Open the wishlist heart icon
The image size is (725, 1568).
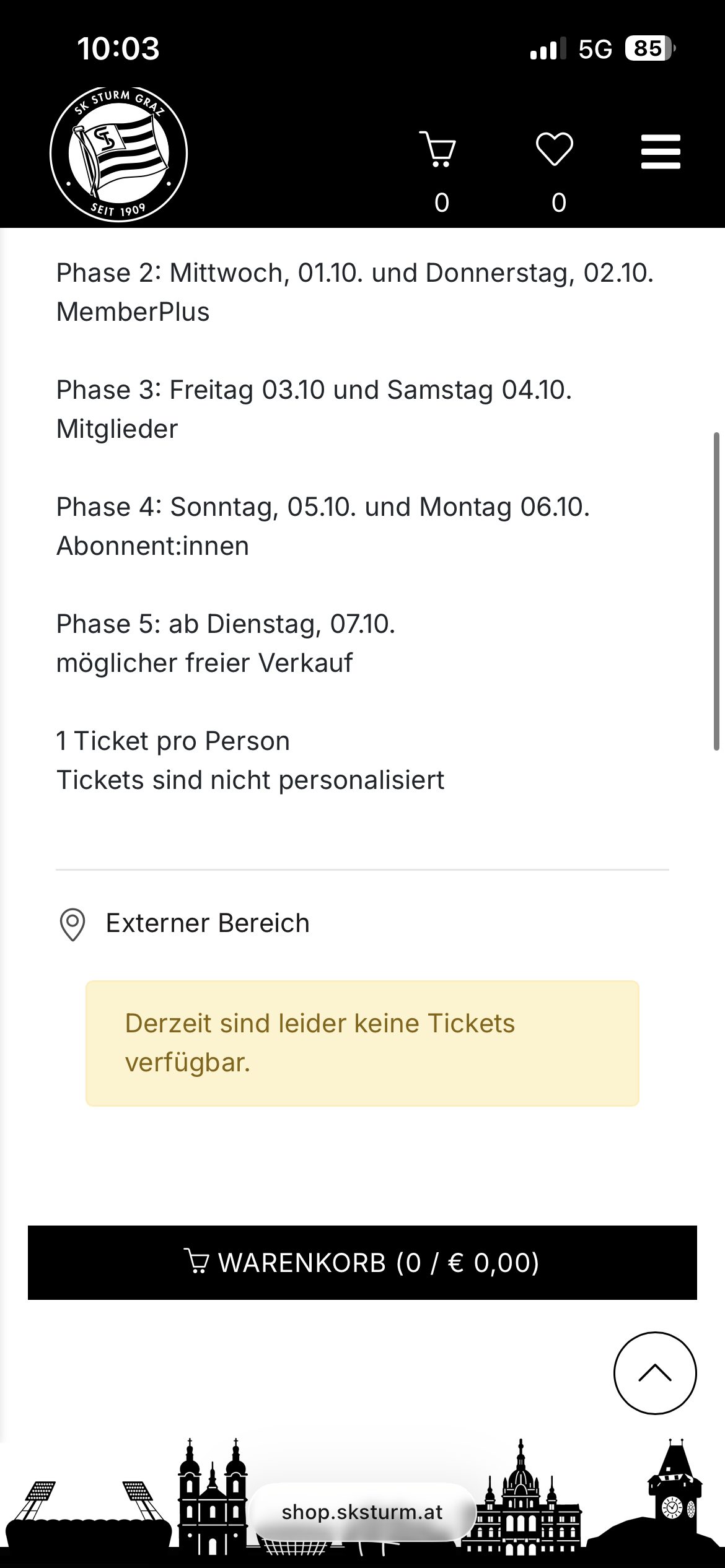tap(554, 149)
